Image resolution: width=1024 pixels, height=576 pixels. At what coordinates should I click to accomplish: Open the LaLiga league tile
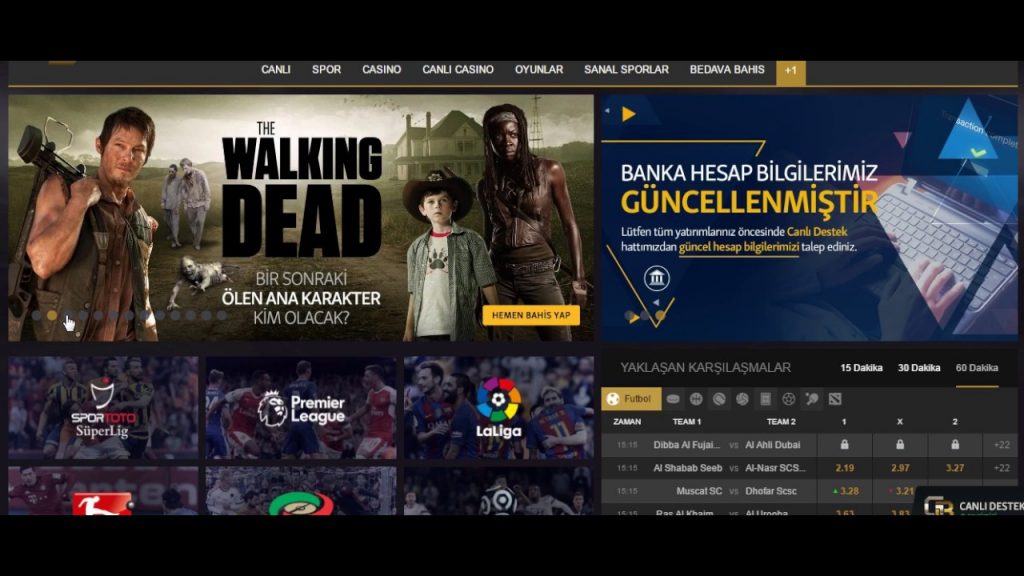[499, 408]
